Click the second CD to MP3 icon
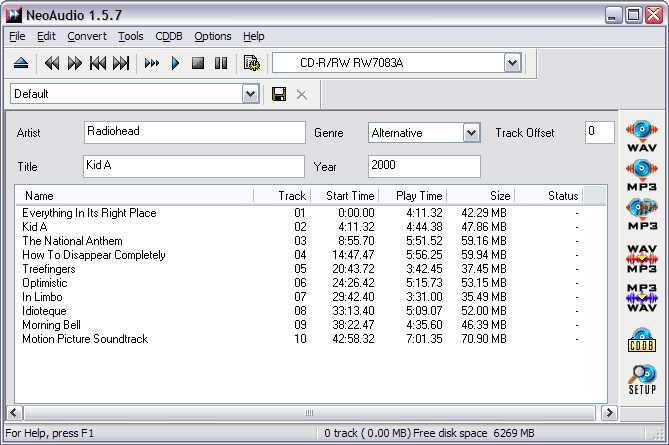The width and height of the screenshot is (669, 445). tap(642, 214)
